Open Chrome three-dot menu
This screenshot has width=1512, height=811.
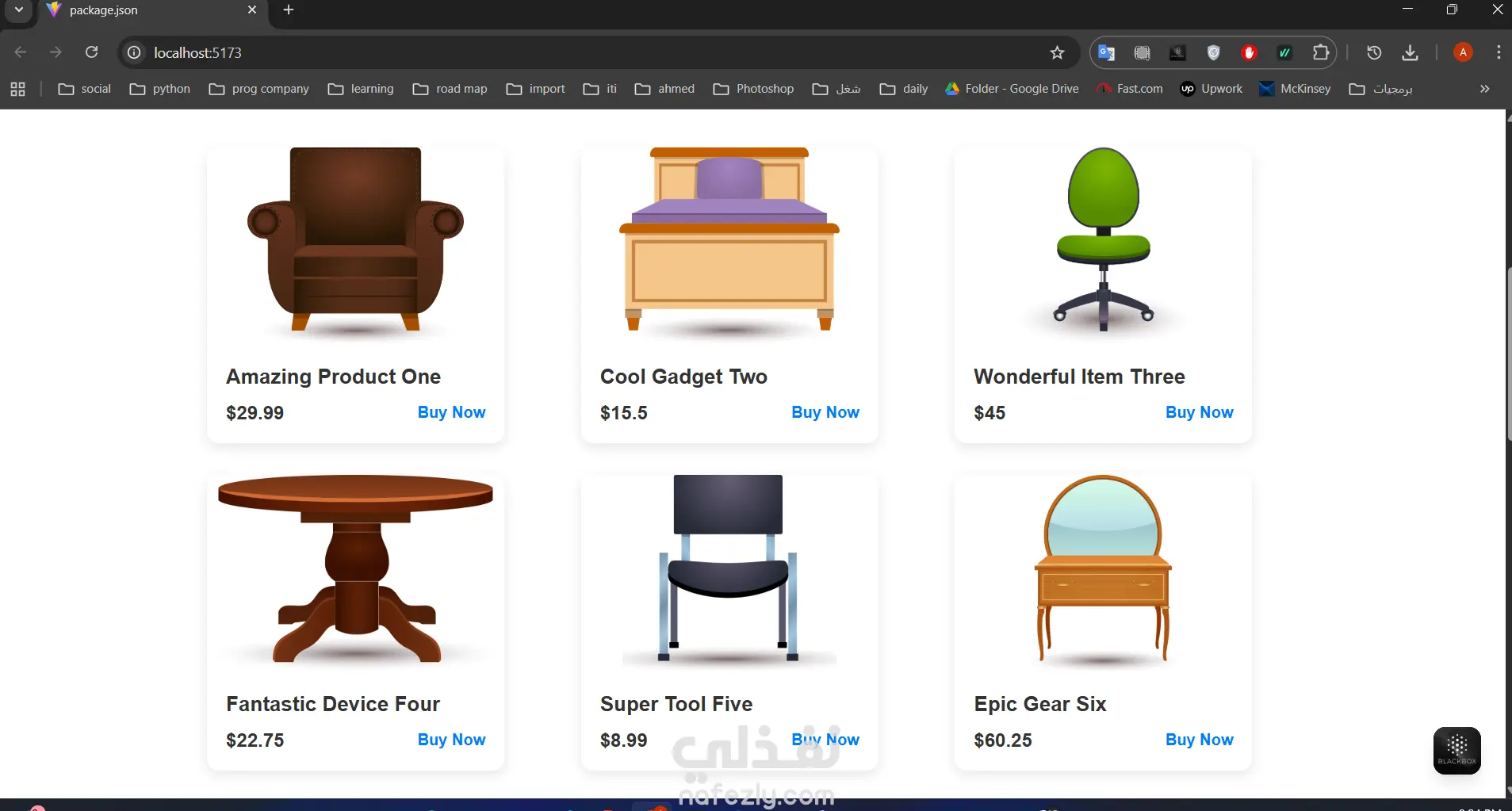[1498, 52]
